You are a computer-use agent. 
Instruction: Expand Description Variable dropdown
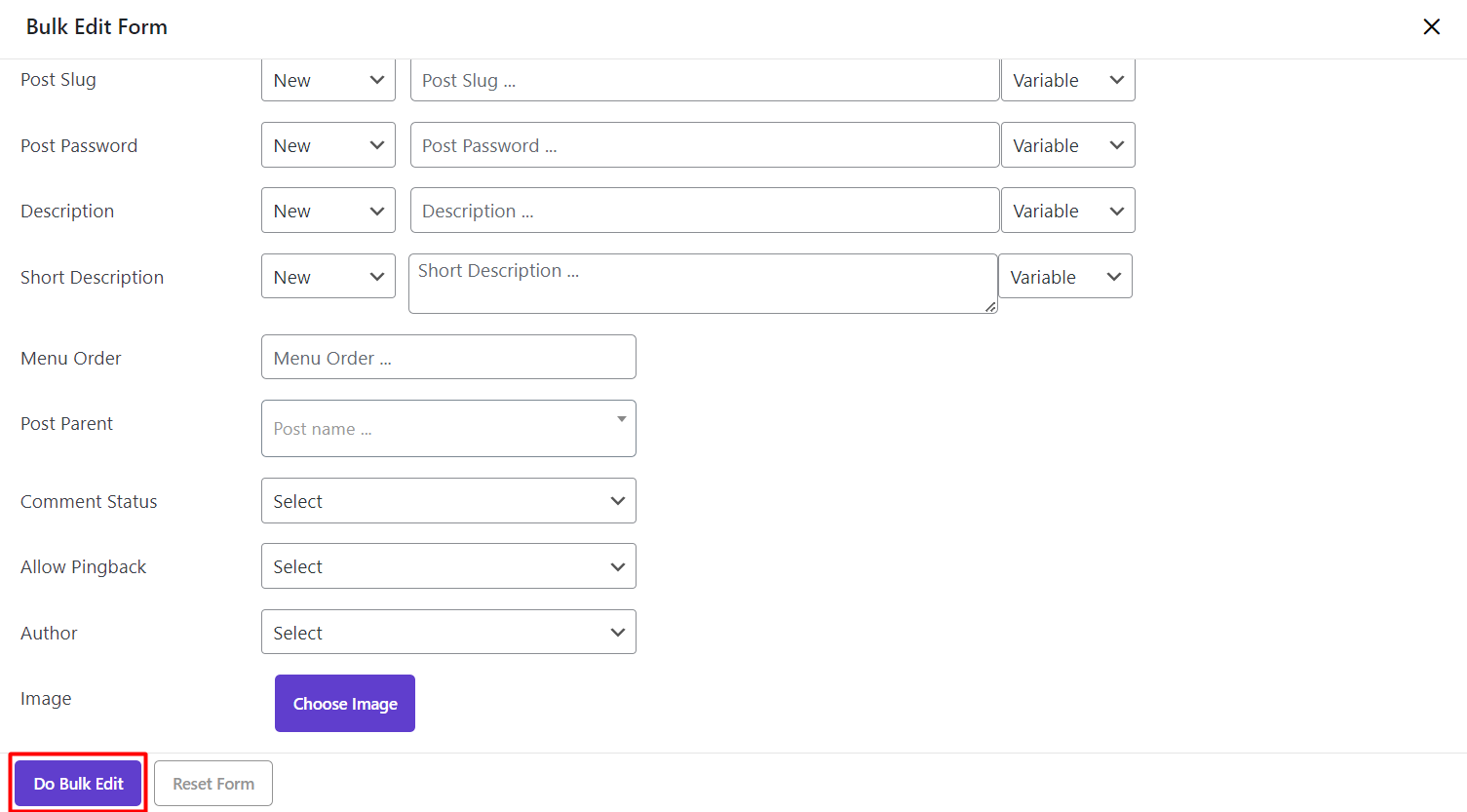(1067, 211)
